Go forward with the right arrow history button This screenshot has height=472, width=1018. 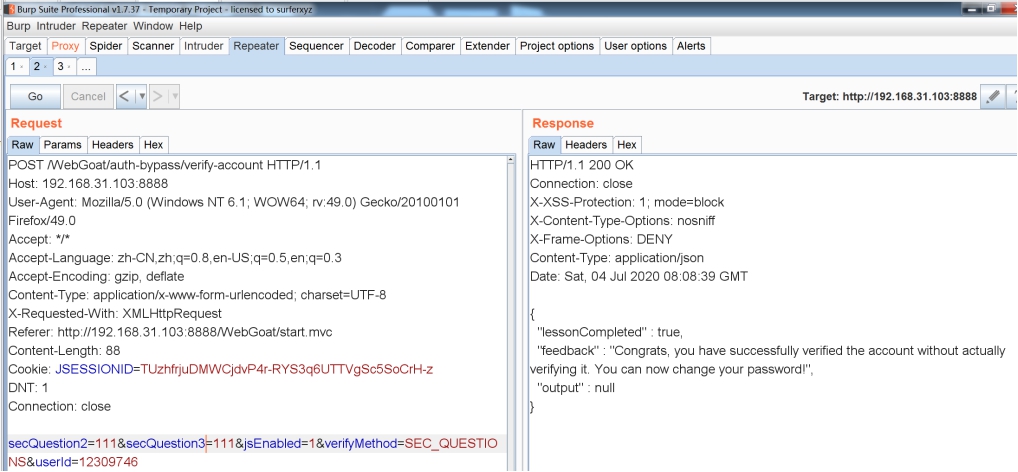tap(157, 96)
